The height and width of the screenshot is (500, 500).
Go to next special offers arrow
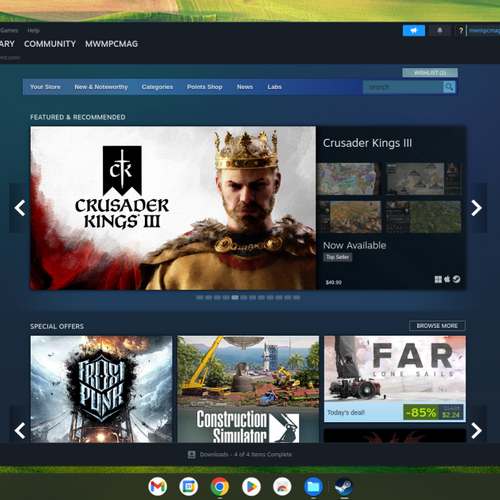tap(477, 430)
